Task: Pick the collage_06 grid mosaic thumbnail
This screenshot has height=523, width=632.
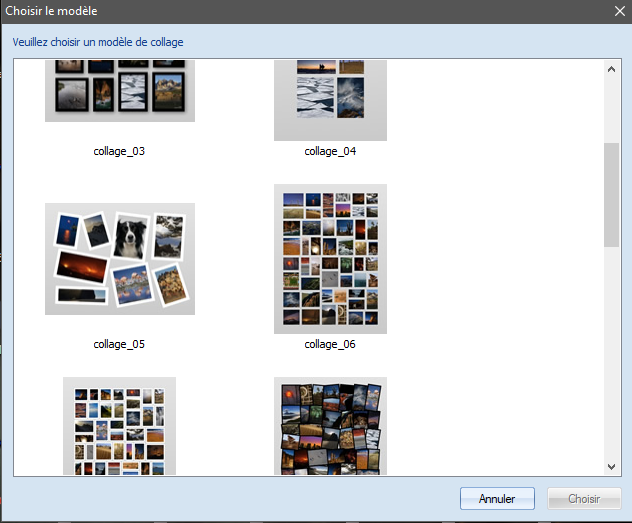Action: click(x=330, y=259)
